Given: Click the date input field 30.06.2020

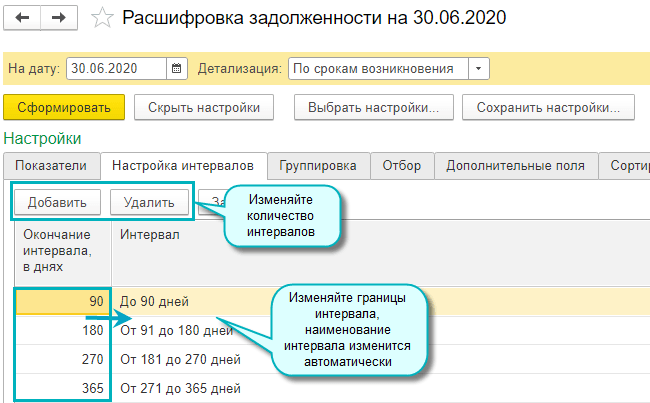Looking at the screenshot, I should [115, 69].
